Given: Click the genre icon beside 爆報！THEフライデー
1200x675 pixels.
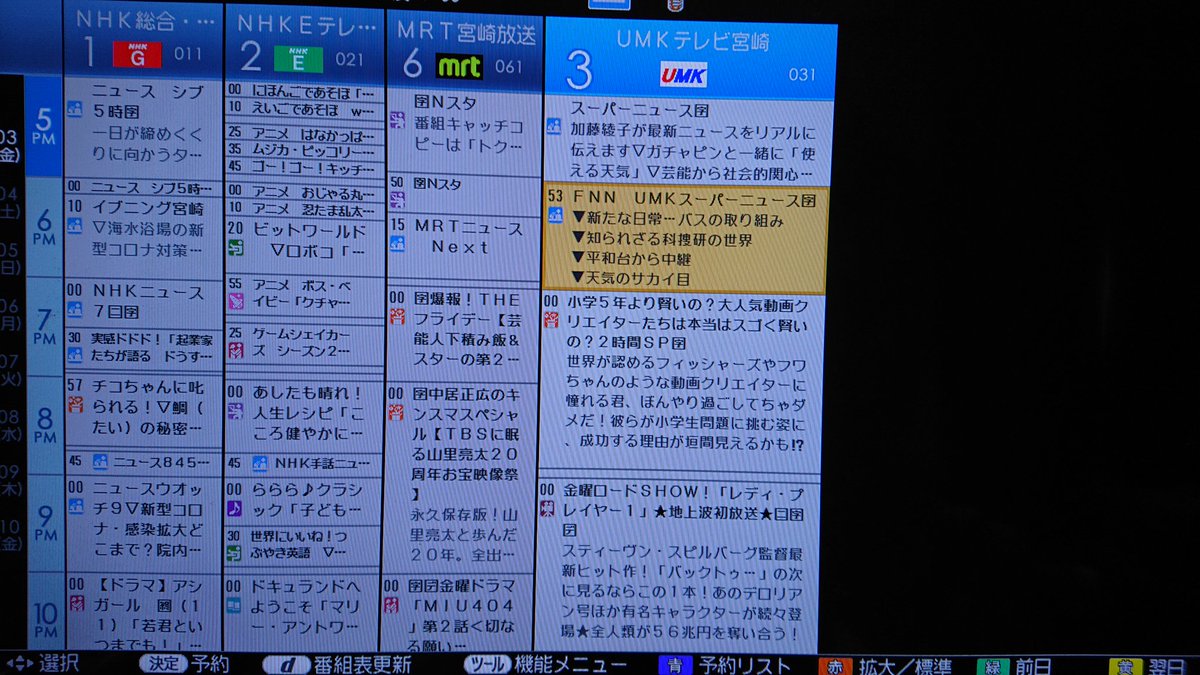Looking at the screenshot, I should point(397,317).
